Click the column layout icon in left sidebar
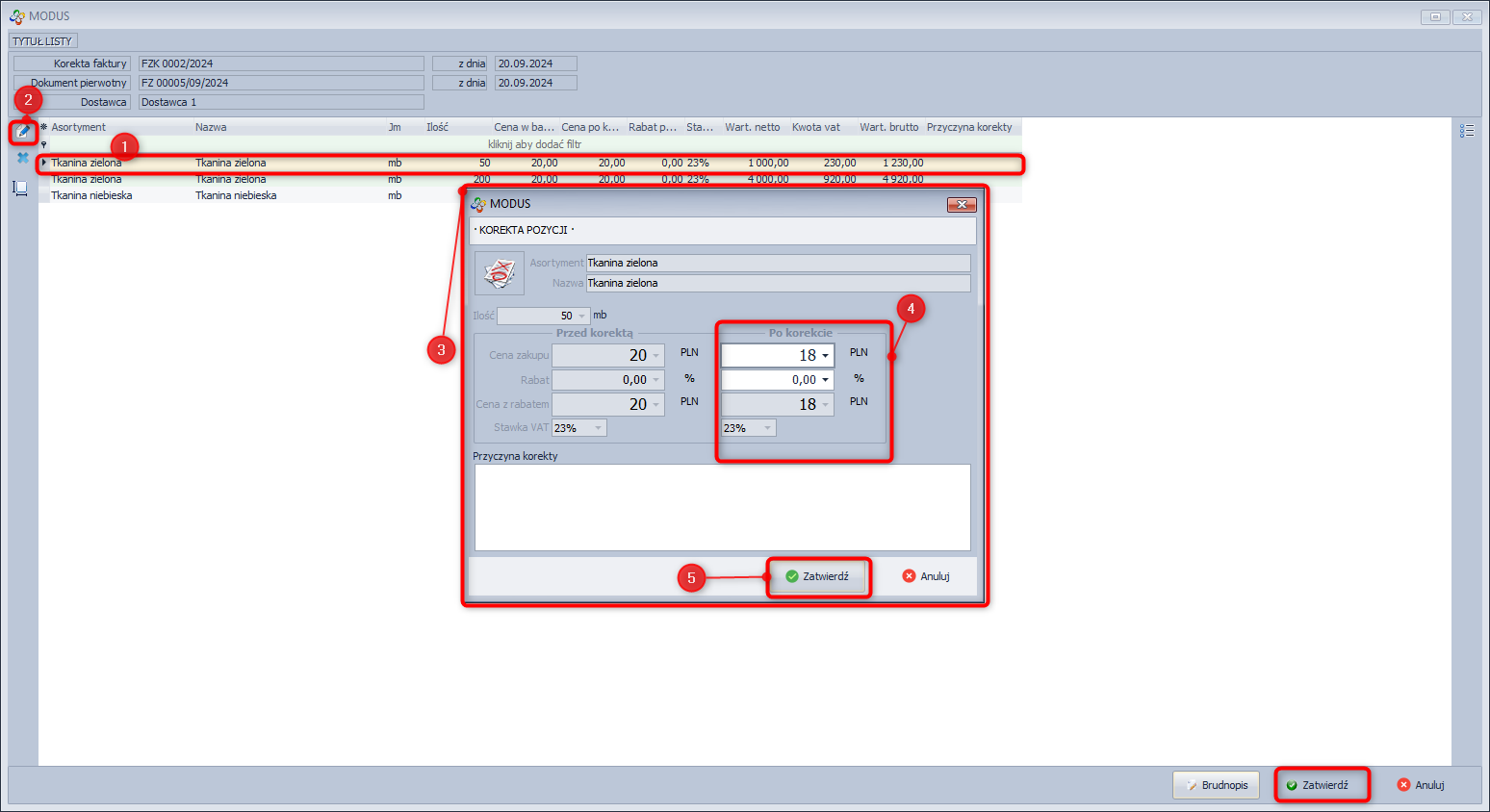This screenshot has height=812, width=1490. click(x=20, y=188)
